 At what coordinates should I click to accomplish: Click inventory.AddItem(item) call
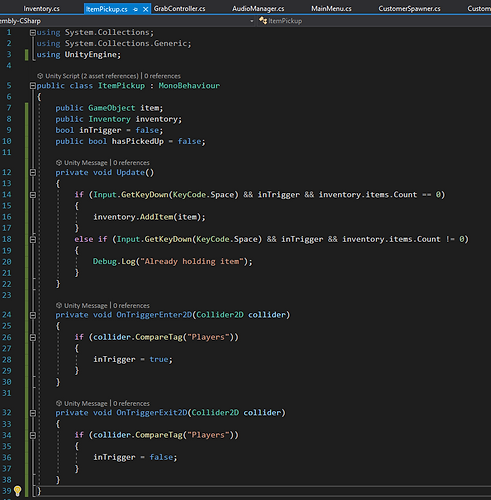149,217
